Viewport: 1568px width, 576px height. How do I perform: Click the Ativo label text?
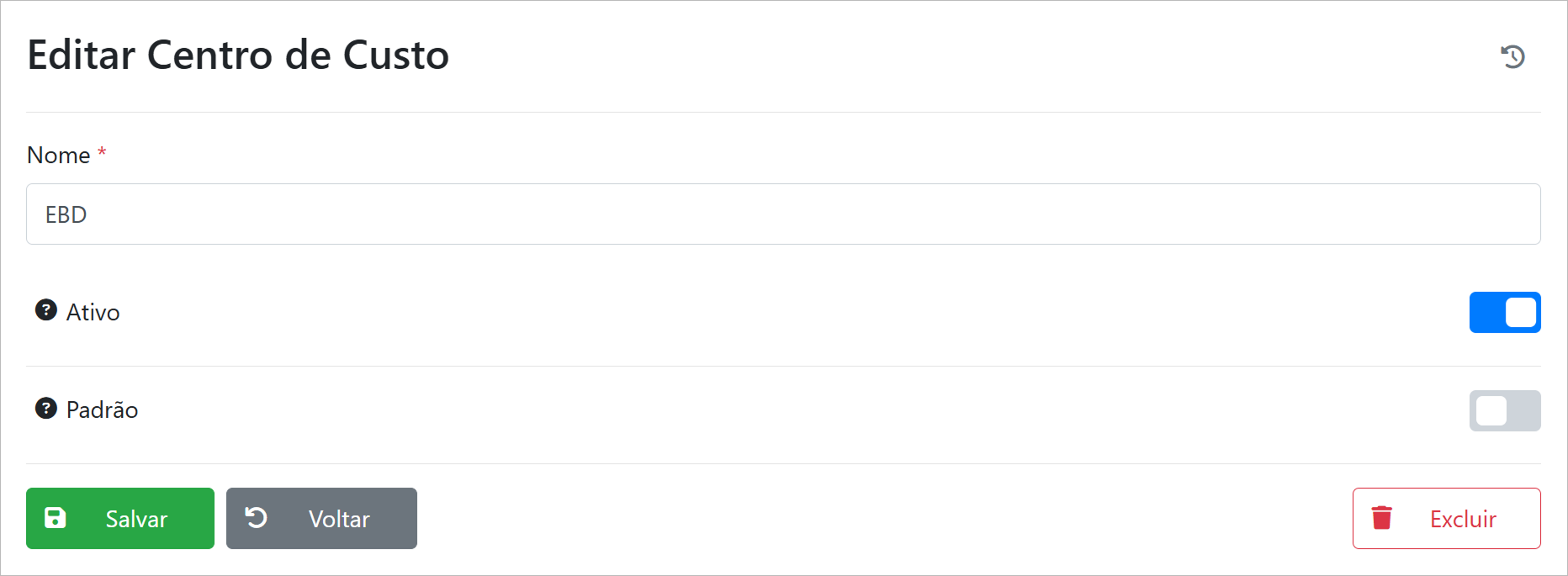(x=93, y=312)
